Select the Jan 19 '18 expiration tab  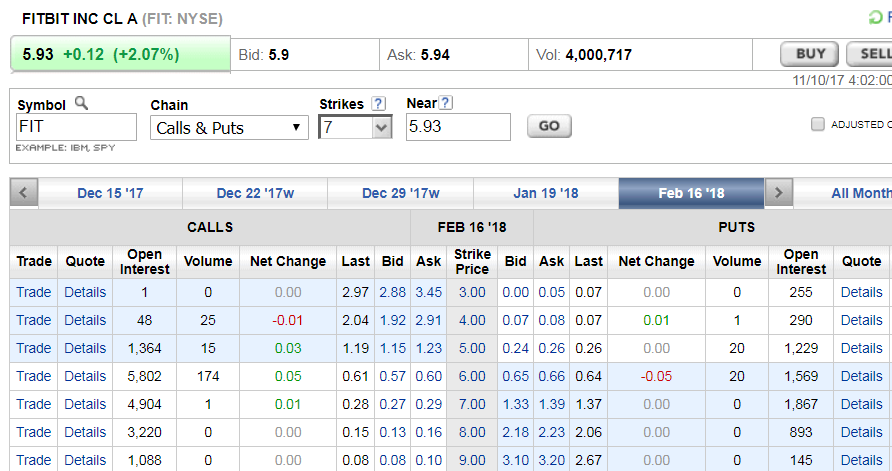tap(546, 193)
